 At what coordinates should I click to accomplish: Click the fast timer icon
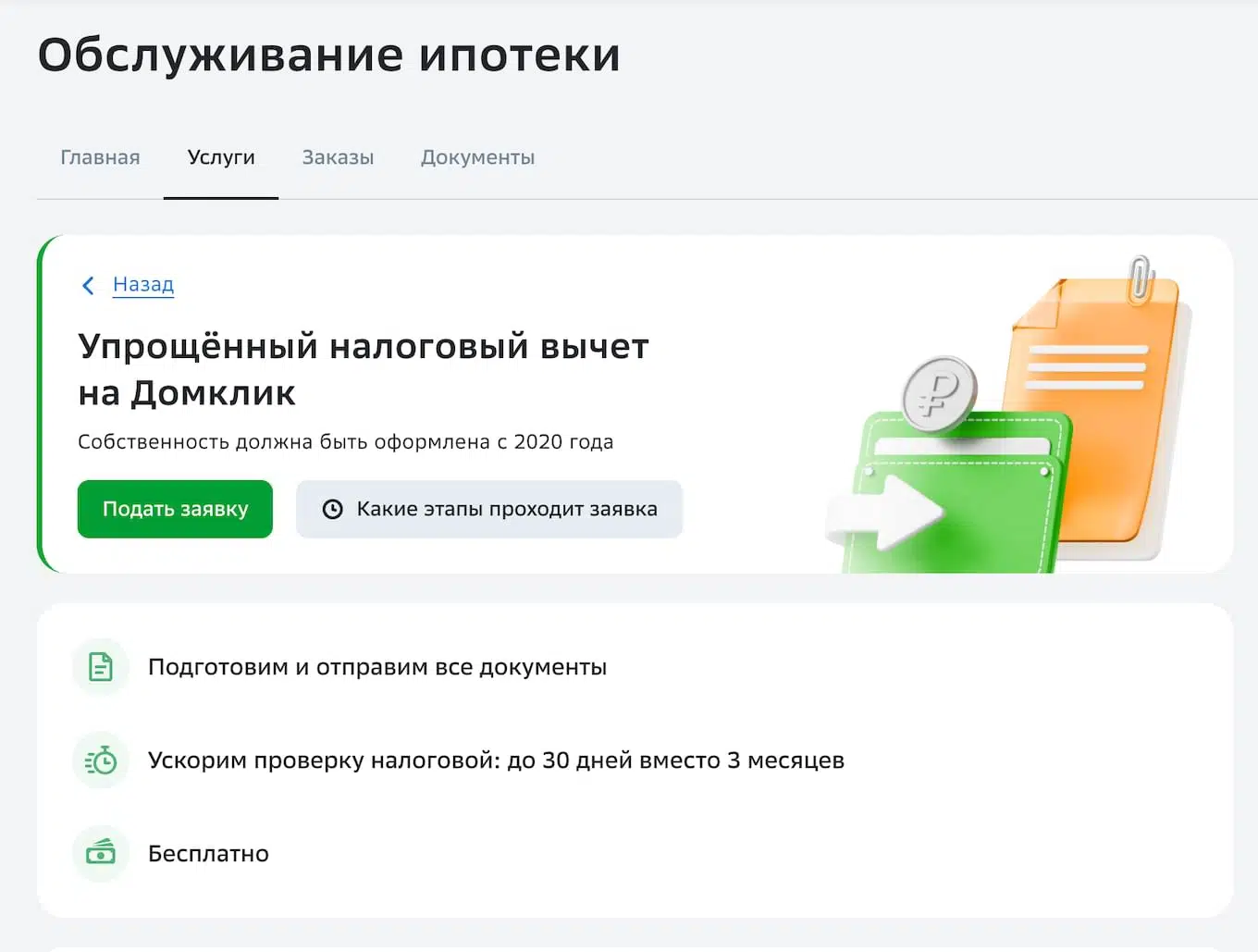pos(100,760)
